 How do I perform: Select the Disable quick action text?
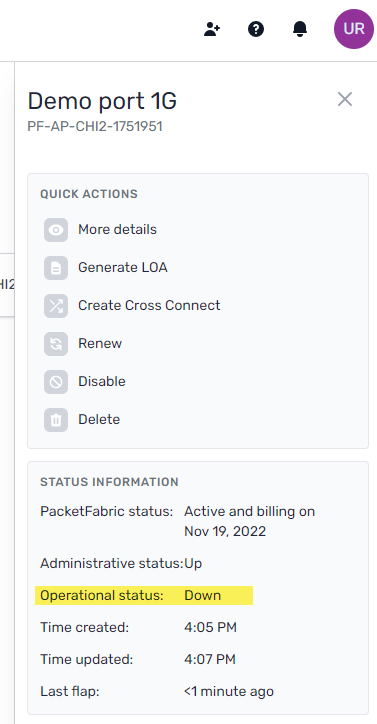102,381
